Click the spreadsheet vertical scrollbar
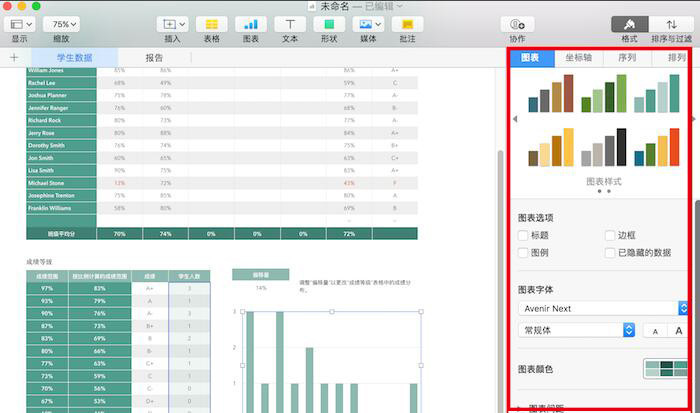 500,281
